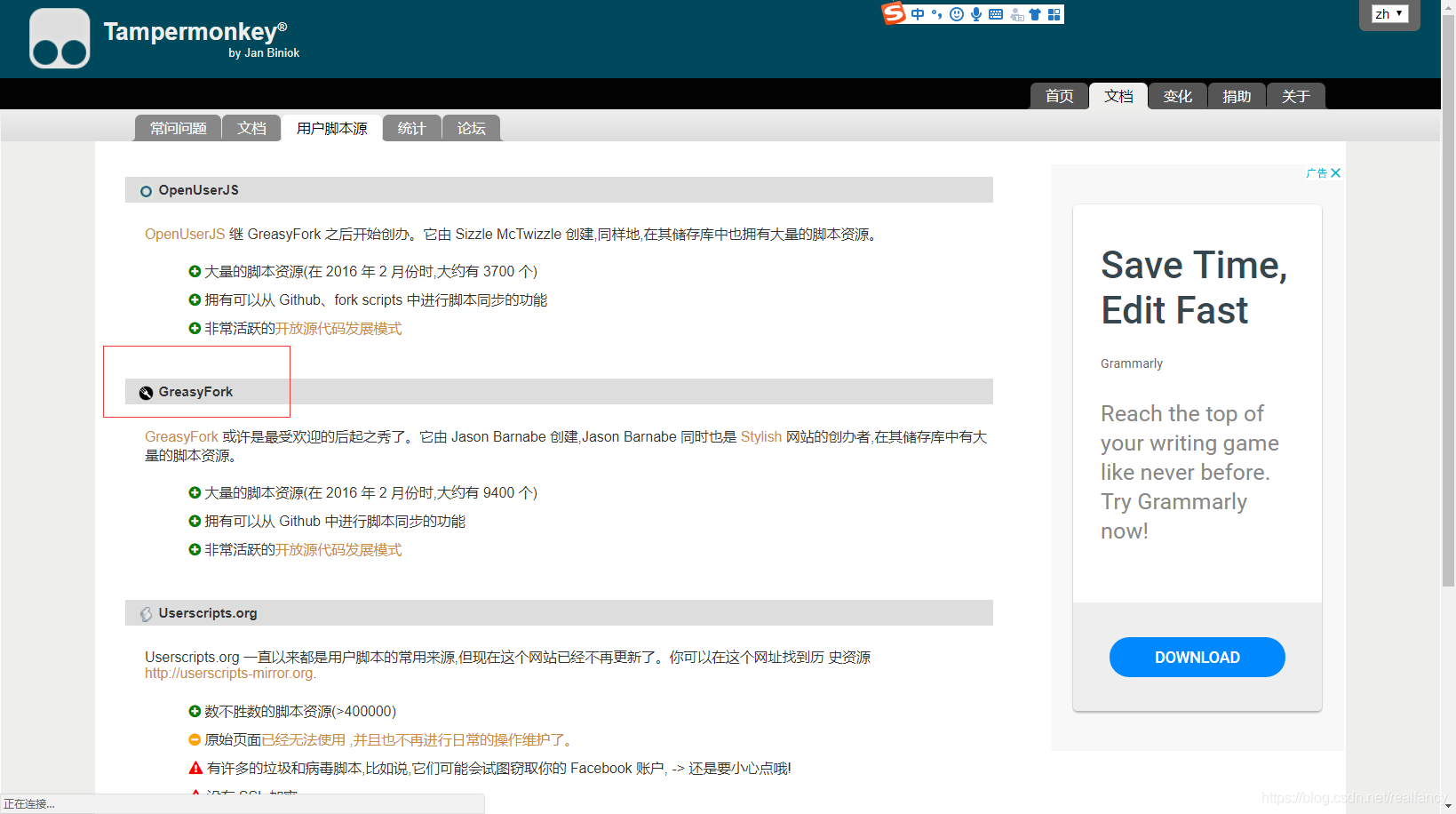Screen dimensions: 1456x814
Task: Click the GreasyFork section header icon
Action: coord(147,393)
